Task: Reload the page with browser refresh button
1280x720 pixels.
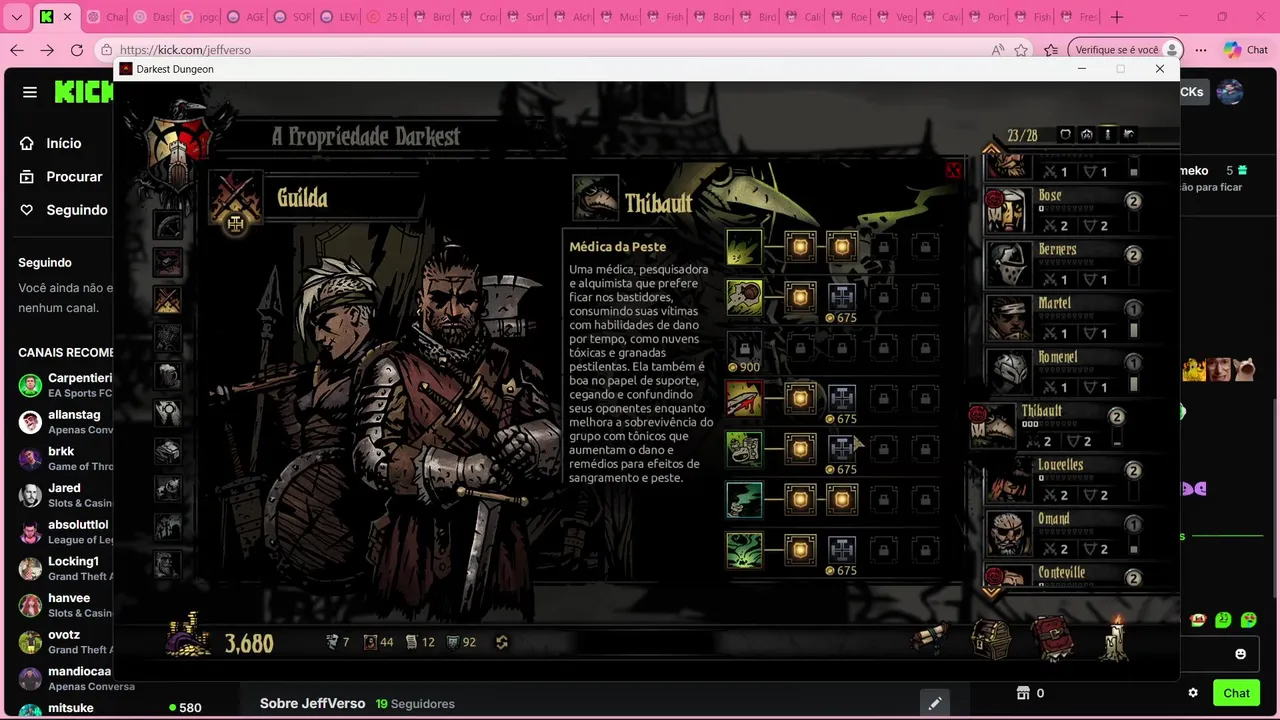Action: coord(77,50)
